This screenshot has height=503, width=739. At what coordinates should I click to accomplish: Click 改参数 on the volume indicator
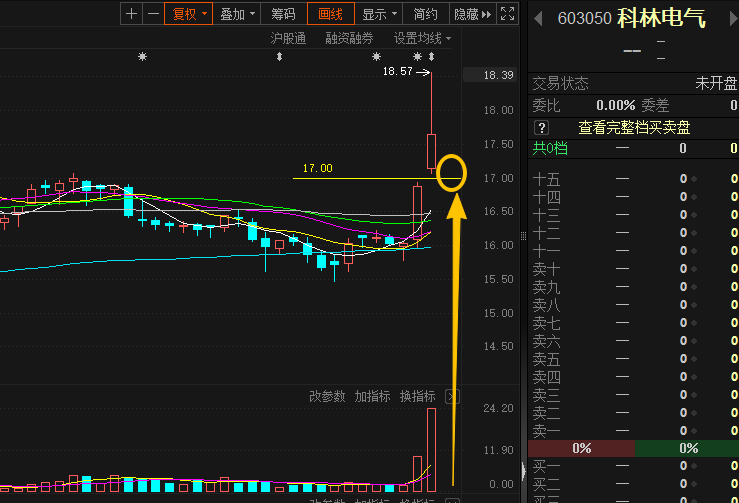click(x=327, y=396)
